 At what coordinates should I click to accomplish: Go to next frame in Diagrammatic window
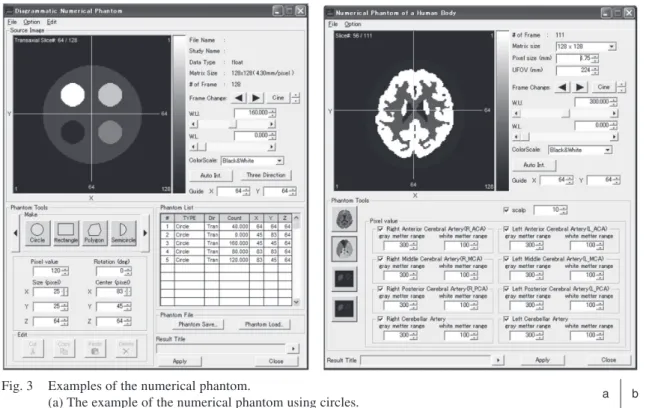pos(256,98)
